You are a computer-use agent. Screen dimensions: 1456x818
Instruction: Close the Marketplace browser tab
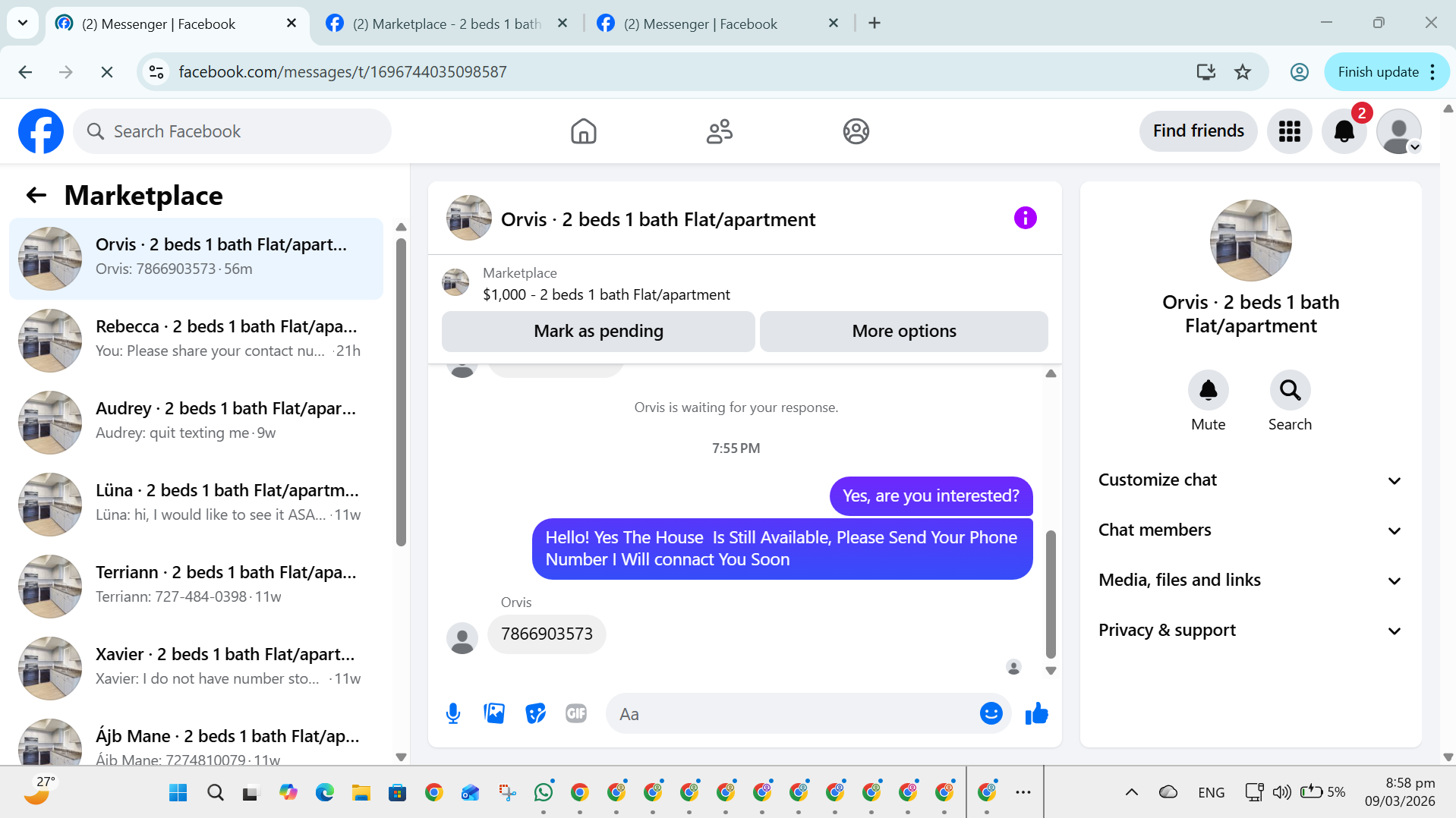[563, 24]
